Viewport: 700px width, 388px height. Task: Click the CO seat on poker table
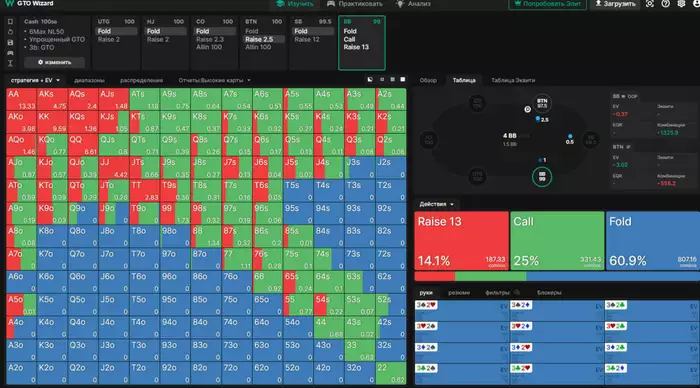click(477, 104)
